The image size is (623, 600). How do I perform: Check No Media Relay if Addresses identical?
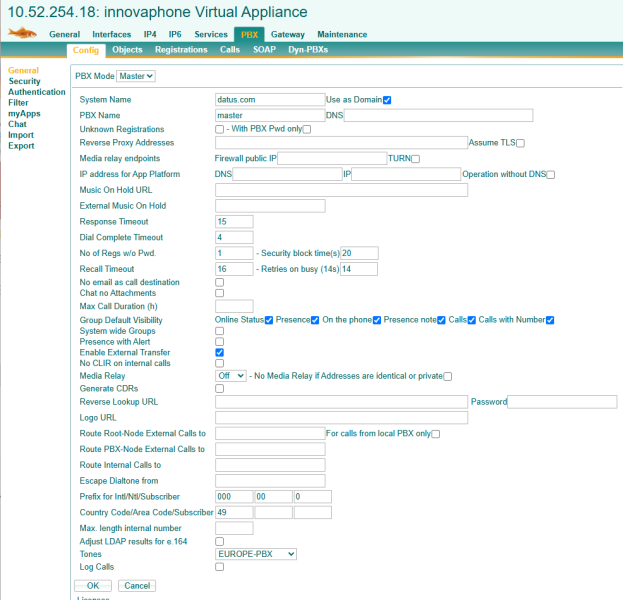[448, 376]
